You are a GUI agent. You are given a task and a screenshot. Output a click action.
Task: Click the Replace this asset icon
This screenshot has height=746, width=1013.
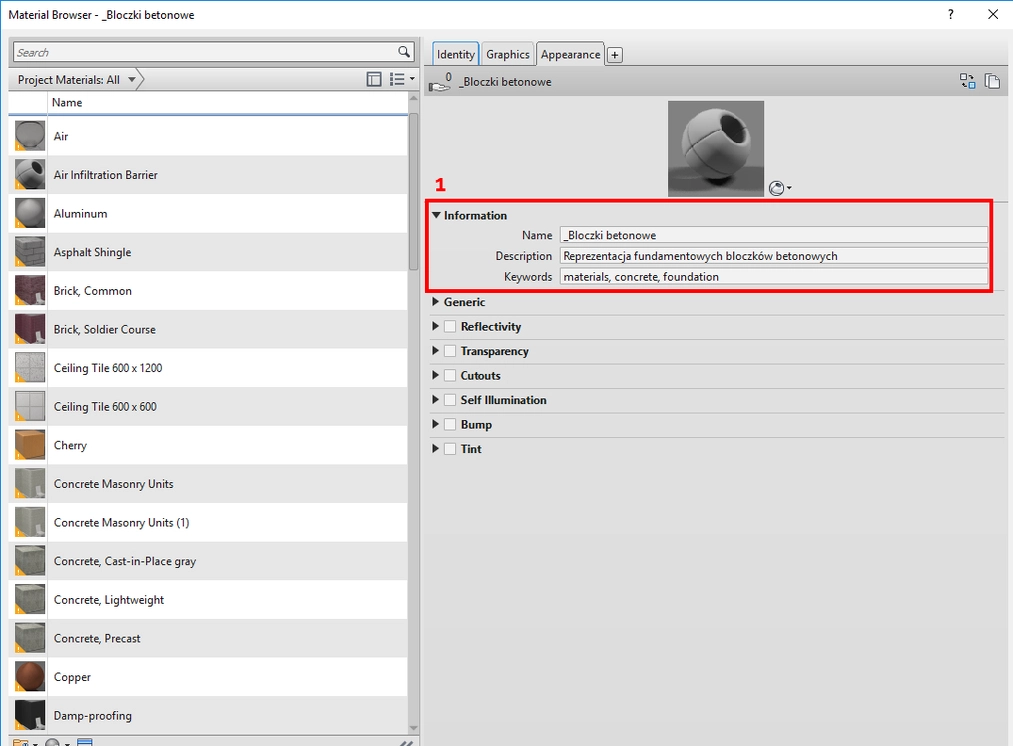click(967, 82)
